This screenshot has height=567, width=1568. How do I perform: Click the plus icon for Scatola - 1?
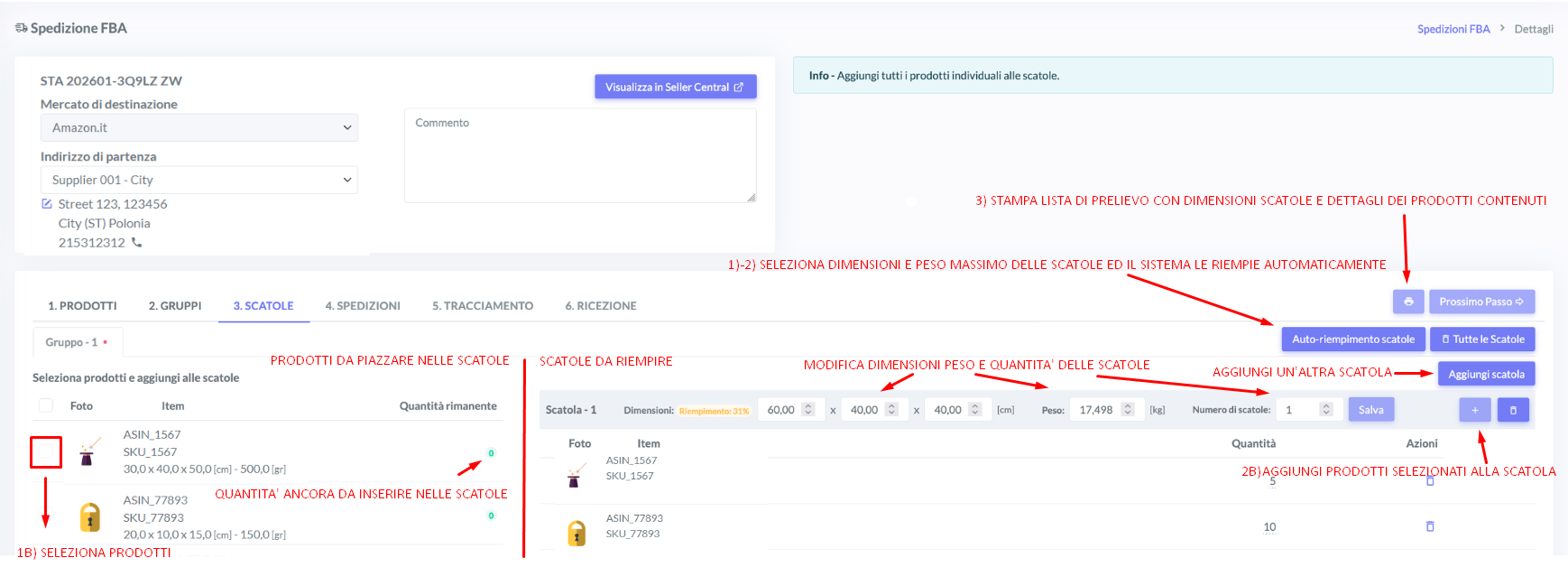pyautogui.click(x=1474, y=410)
